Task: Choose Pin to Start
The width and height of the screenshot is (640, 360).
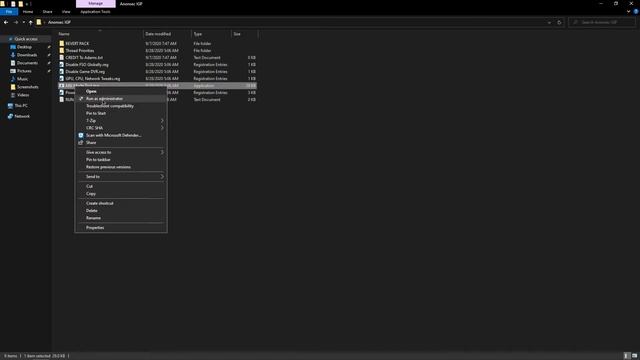Action: [x=121, y=113]
